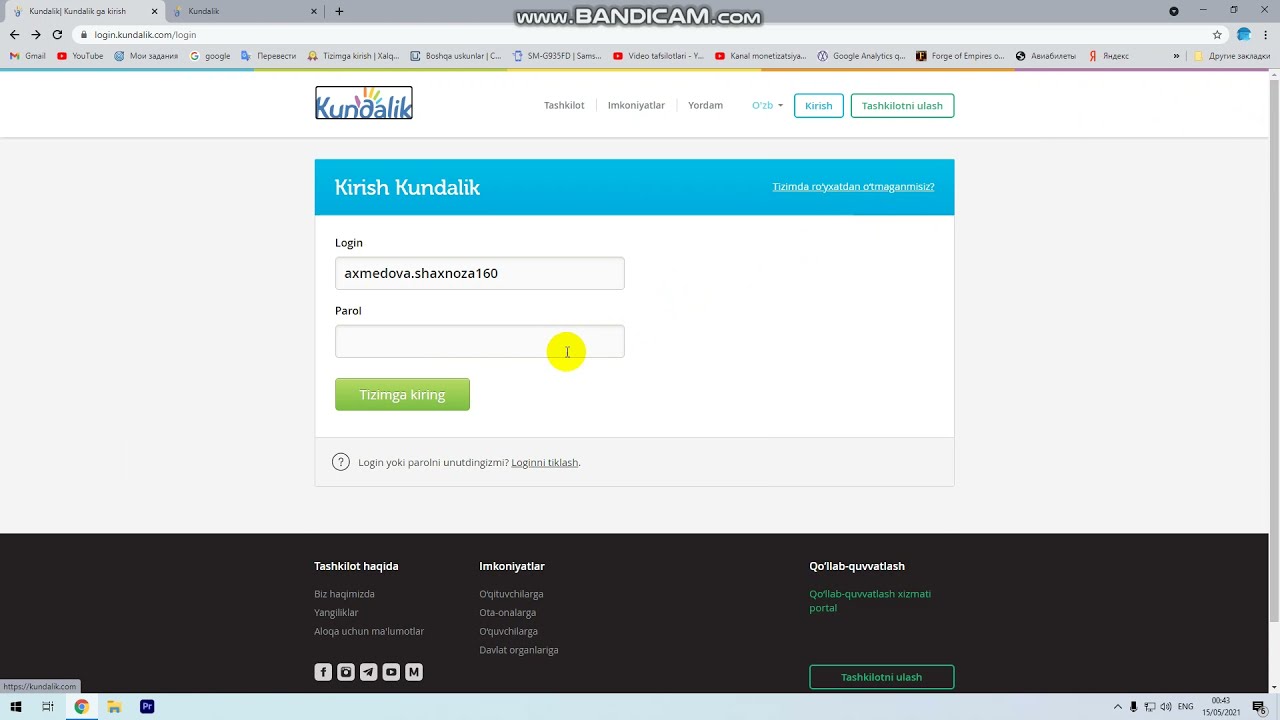
Task: Click the ENG language indicator
Action: point(1186,707)
